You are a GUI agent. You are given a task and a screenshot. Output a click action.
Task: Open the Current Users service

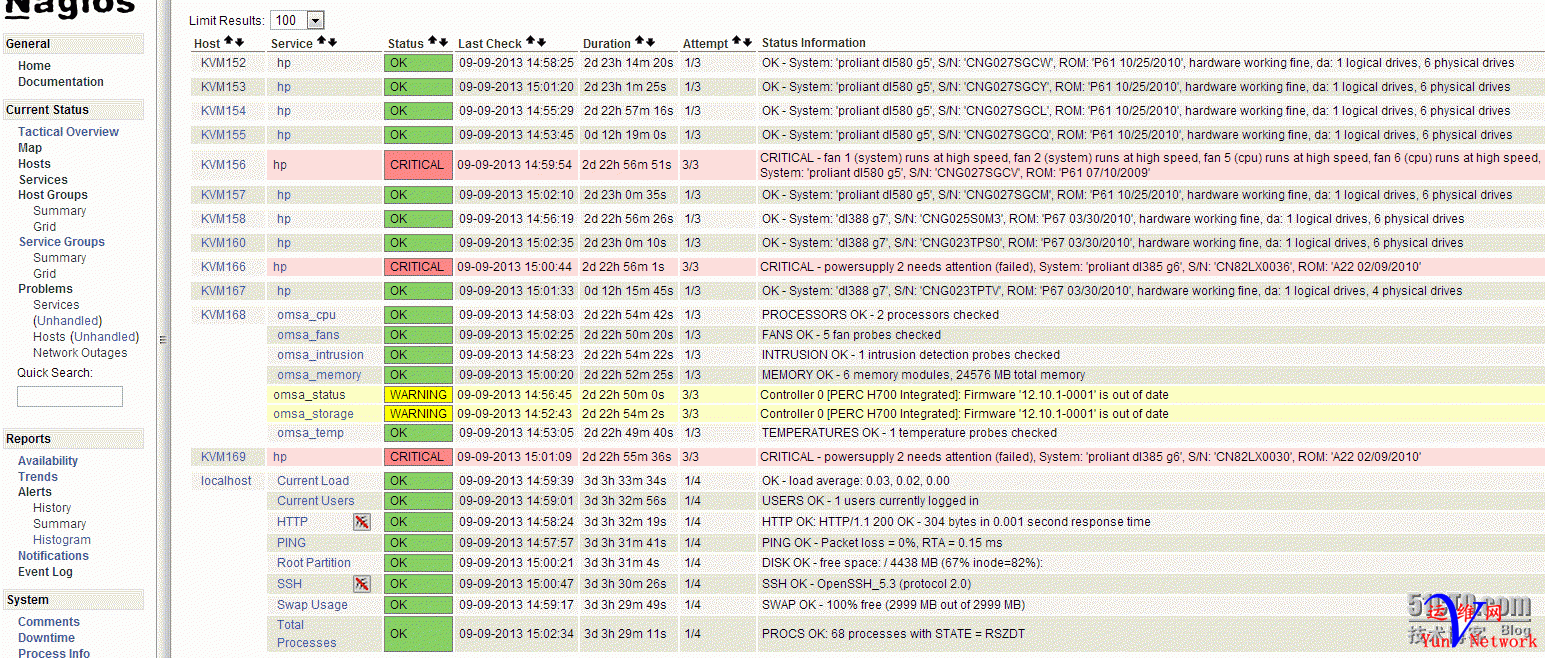(315, 501)
